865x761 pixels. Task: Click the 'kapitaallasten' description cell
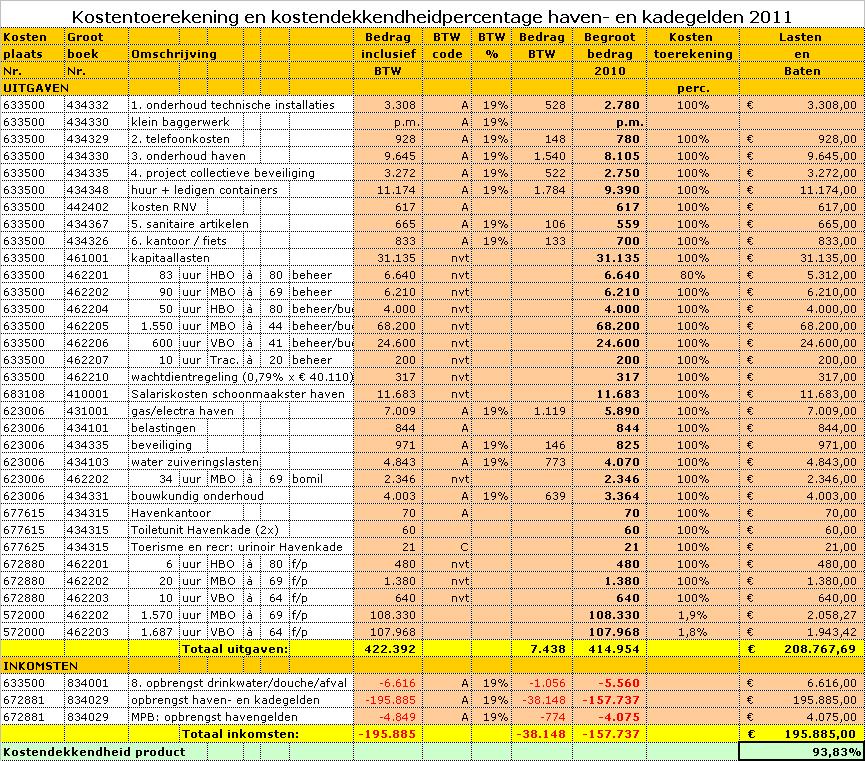tap(170, 258)
